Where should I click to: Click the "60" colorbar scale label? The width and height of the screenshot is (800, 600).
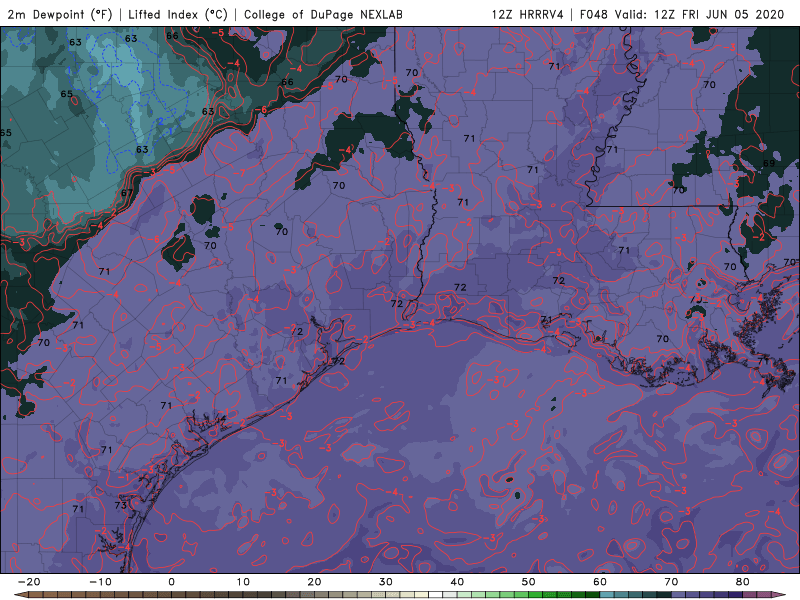coord(600,582)
